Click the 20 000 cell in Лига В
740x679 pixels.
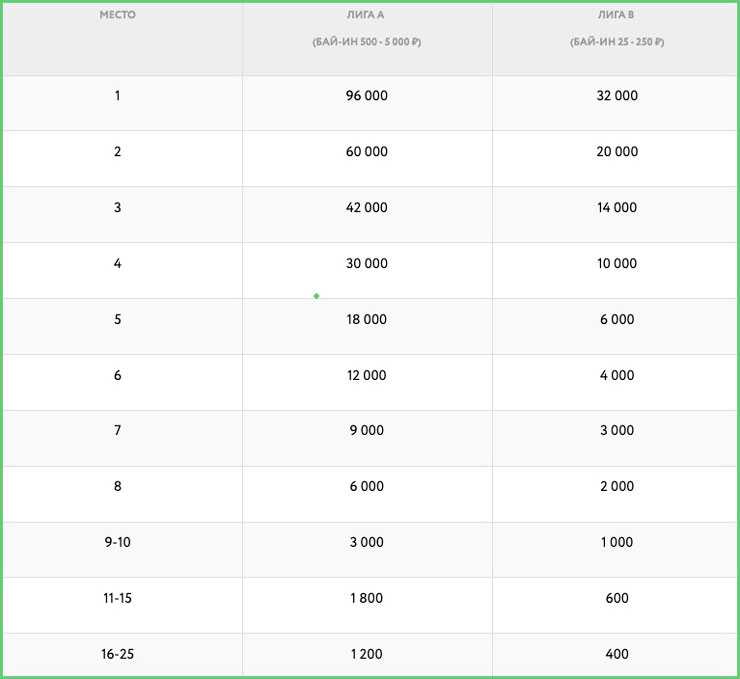(x=617, y=152)
